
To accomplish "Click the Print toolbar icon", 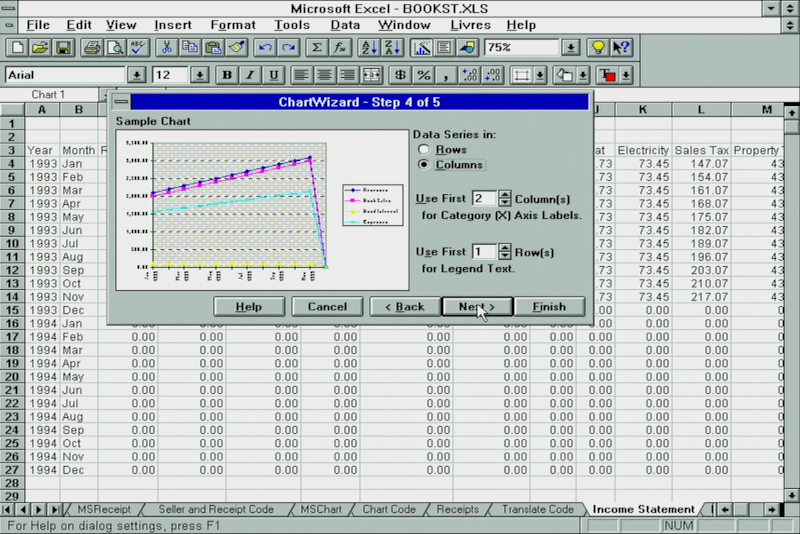I will point(92,47).
